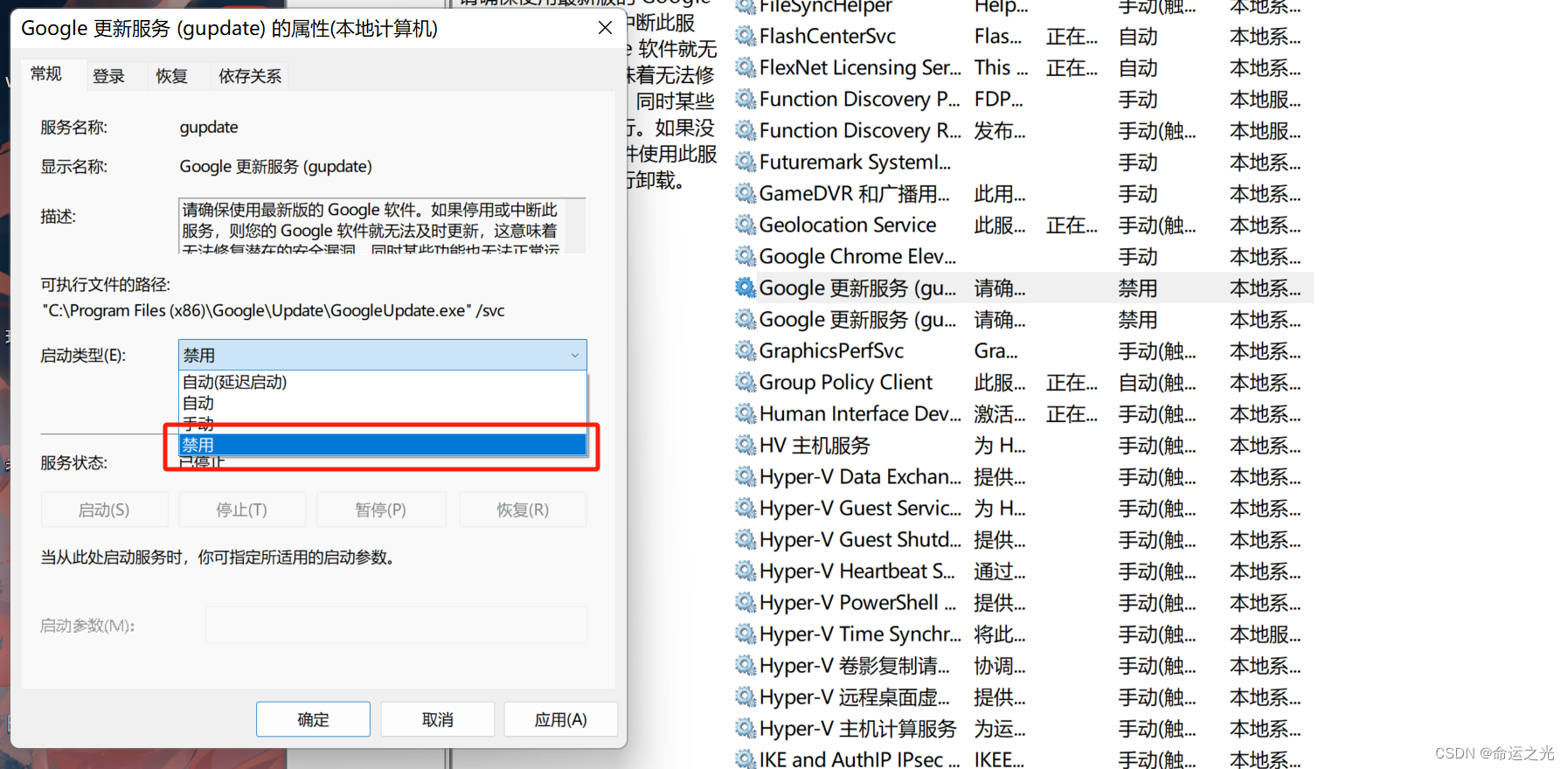Click the 描述 description text box
Viewport: 1568px width, 769px height.
382,225
